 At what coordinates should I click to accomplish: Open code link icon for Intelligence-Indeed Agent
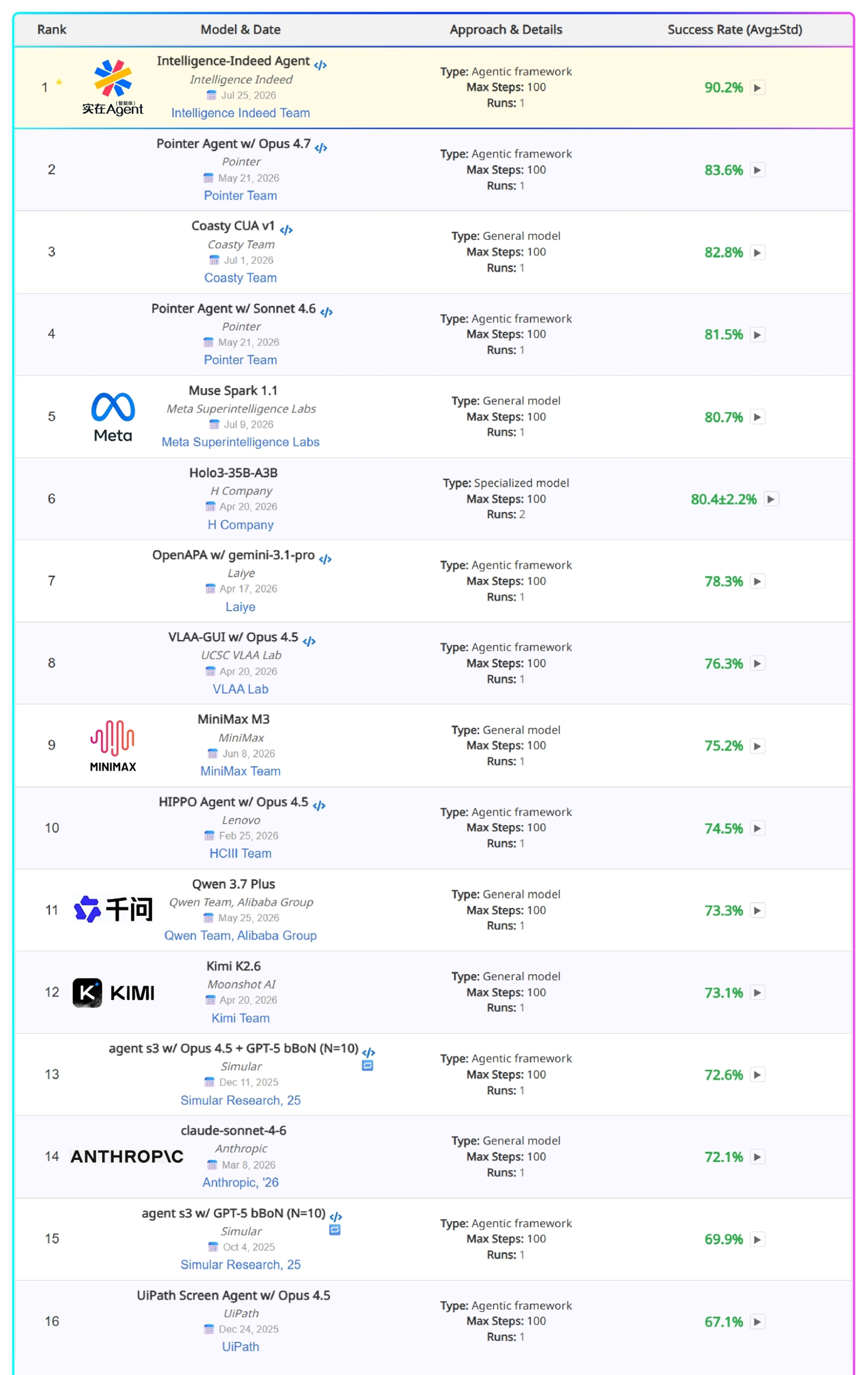[320, 65]
